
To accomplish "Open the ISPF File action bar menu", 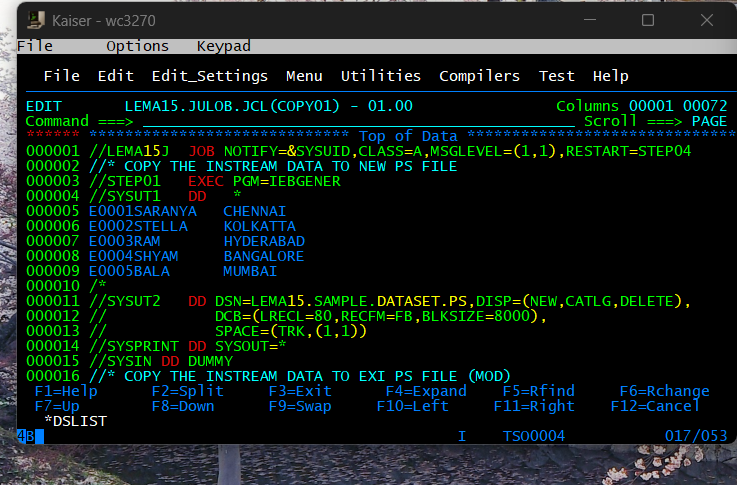I will point(62,76).
